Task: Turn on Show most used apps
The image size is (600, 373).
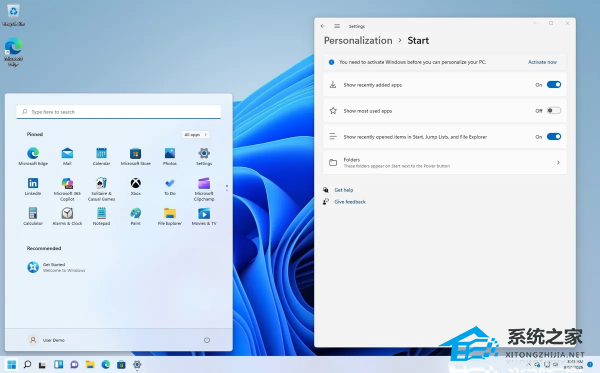Action: (x=554, y=111)
